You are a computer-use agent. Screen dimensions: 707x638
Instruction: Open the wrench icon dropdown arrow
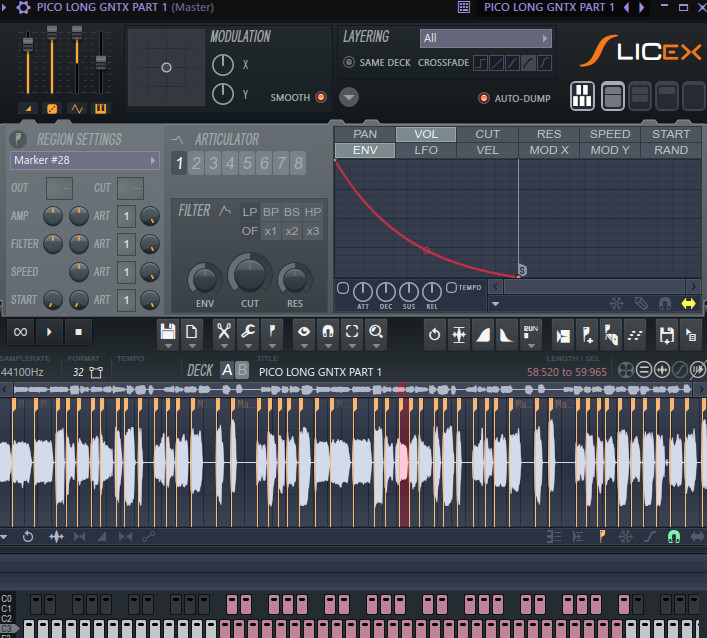coord(248,346)
